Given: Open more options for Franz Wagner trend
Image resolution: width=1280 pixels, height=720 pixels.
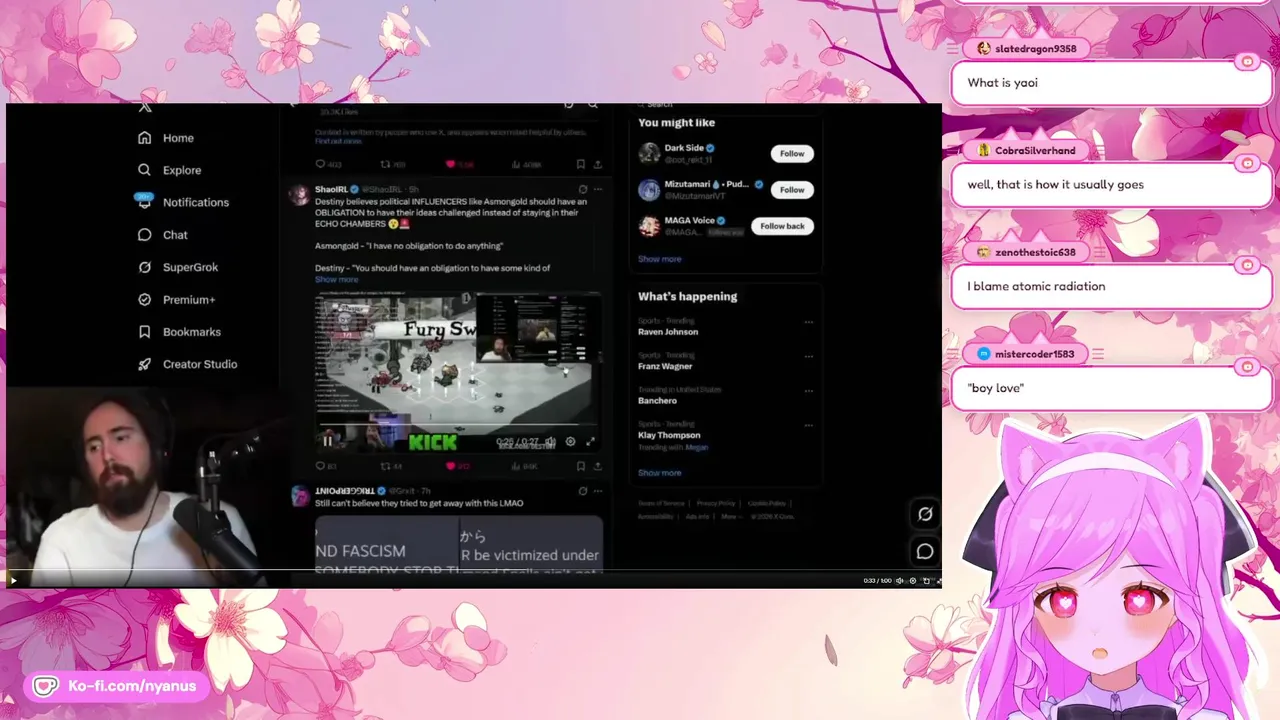Looking at the screenshot, I should tap(808, 356).
